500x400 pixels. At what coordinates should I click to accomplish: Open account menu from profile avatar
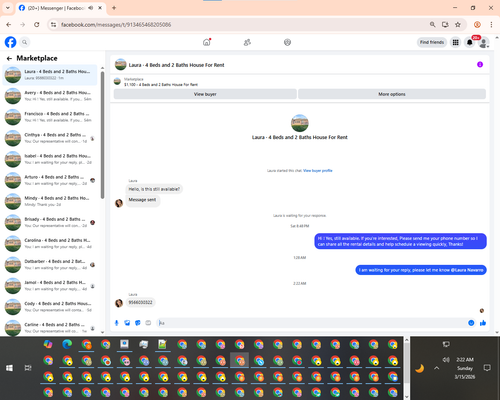(484, 42)
